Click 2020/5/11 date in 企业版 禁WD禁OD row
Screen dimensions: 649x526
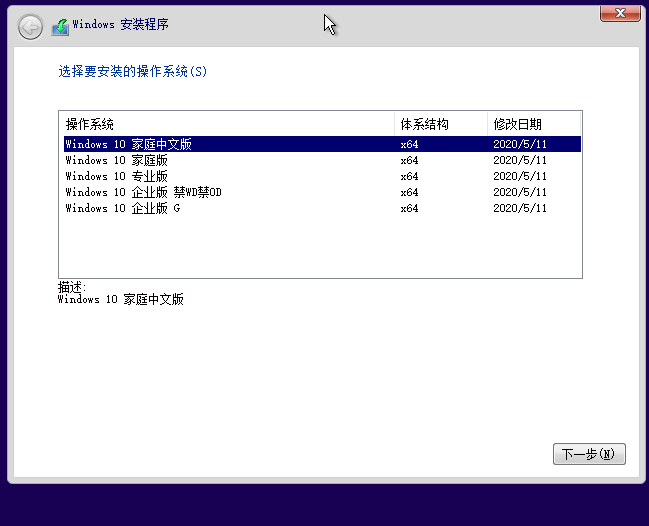(x=520, y=192)
